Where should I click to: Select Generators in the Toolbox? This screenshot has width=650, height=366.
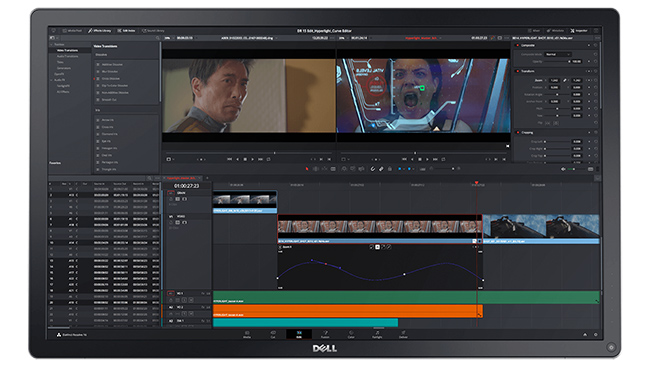click(x=64, y=68)
